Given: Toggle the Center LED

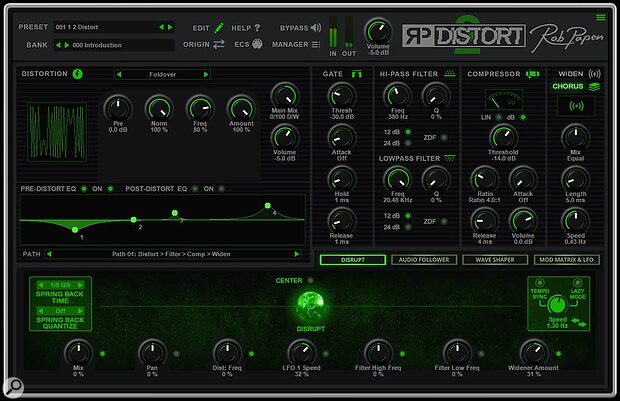Looking at the screenshot, I should click(310, 280).
